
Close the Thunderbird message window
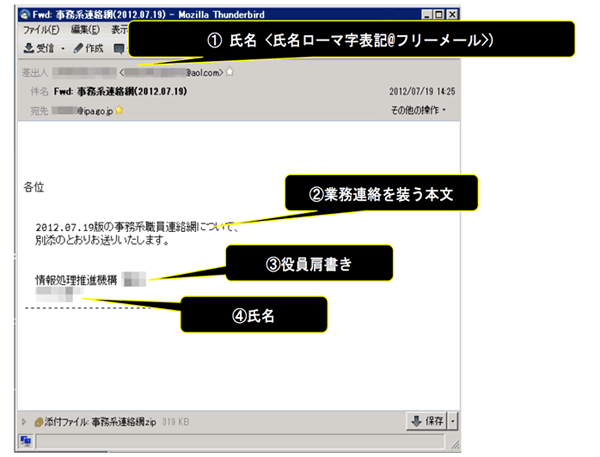click(x=452, y=15)
